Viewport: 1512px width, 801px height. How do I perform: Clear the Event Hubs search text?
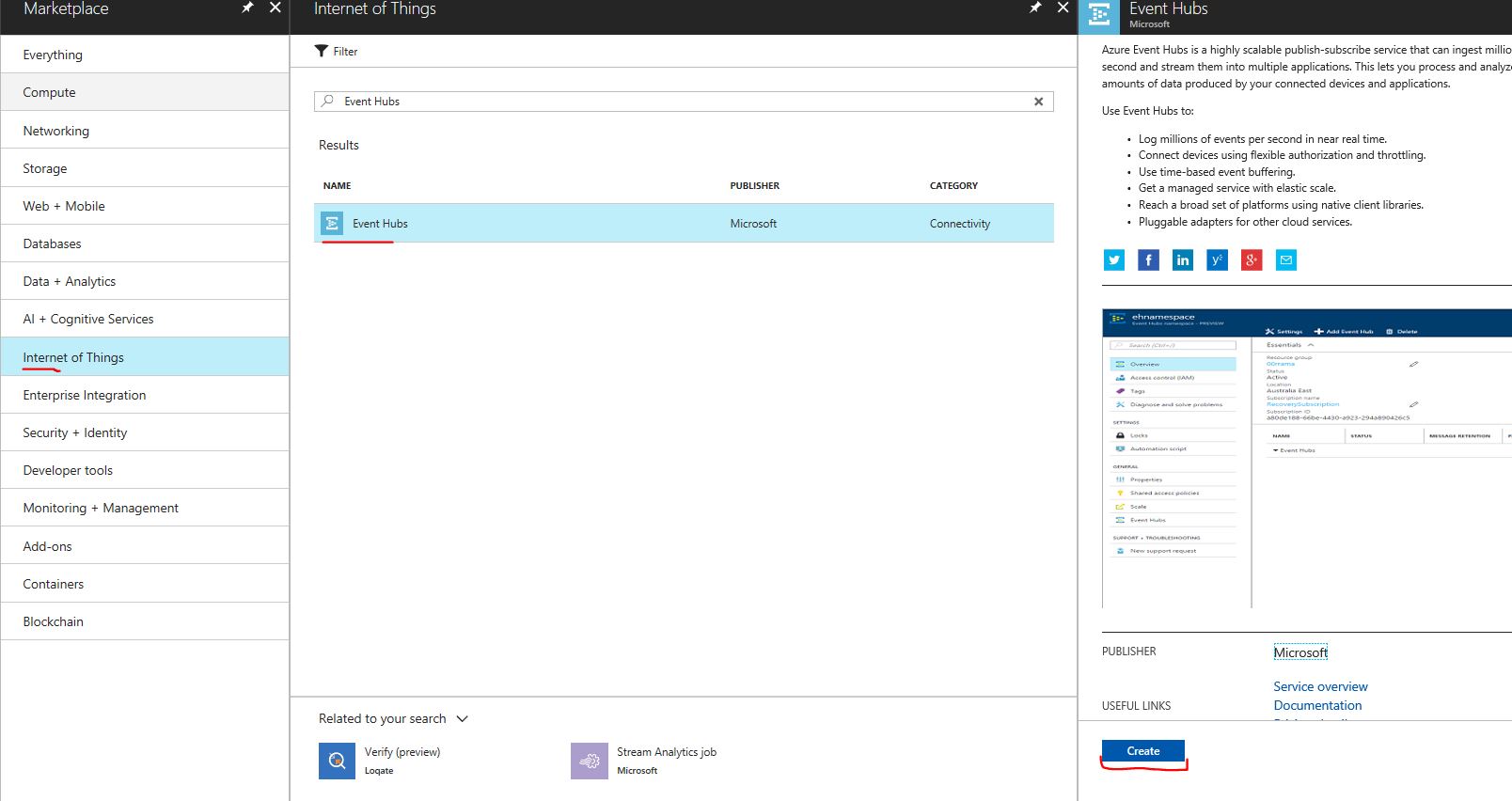1038,102
